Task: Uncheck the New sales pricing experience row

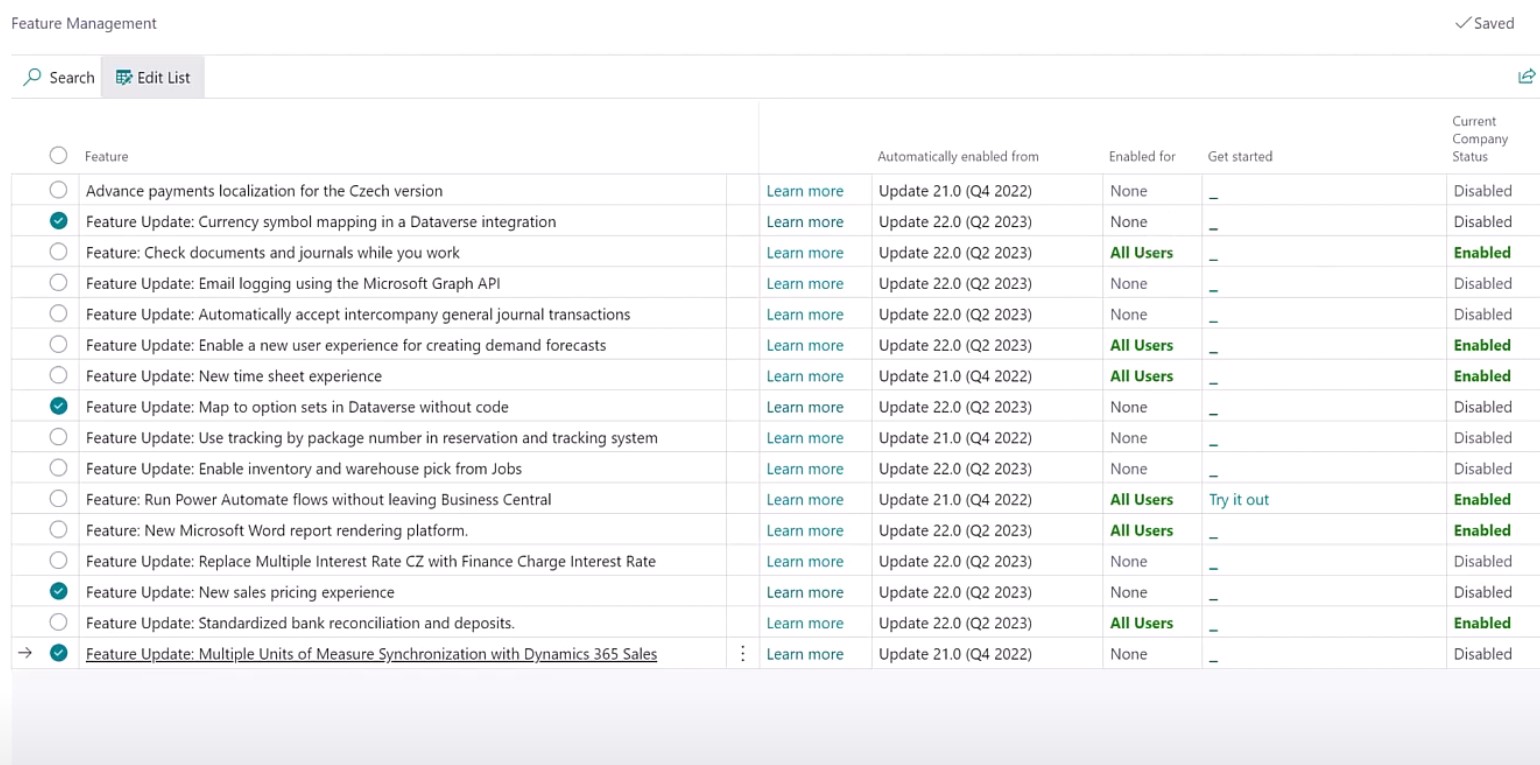Action: click(58, 592)
